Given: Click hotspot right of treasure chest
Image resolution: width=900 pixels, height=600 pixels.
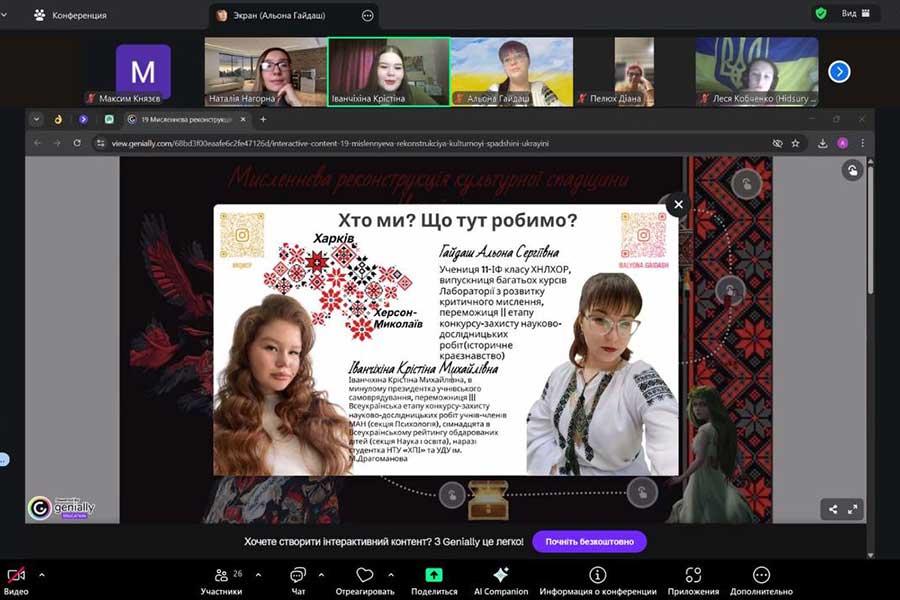Looking at the screenshot, I should [642, 493].
